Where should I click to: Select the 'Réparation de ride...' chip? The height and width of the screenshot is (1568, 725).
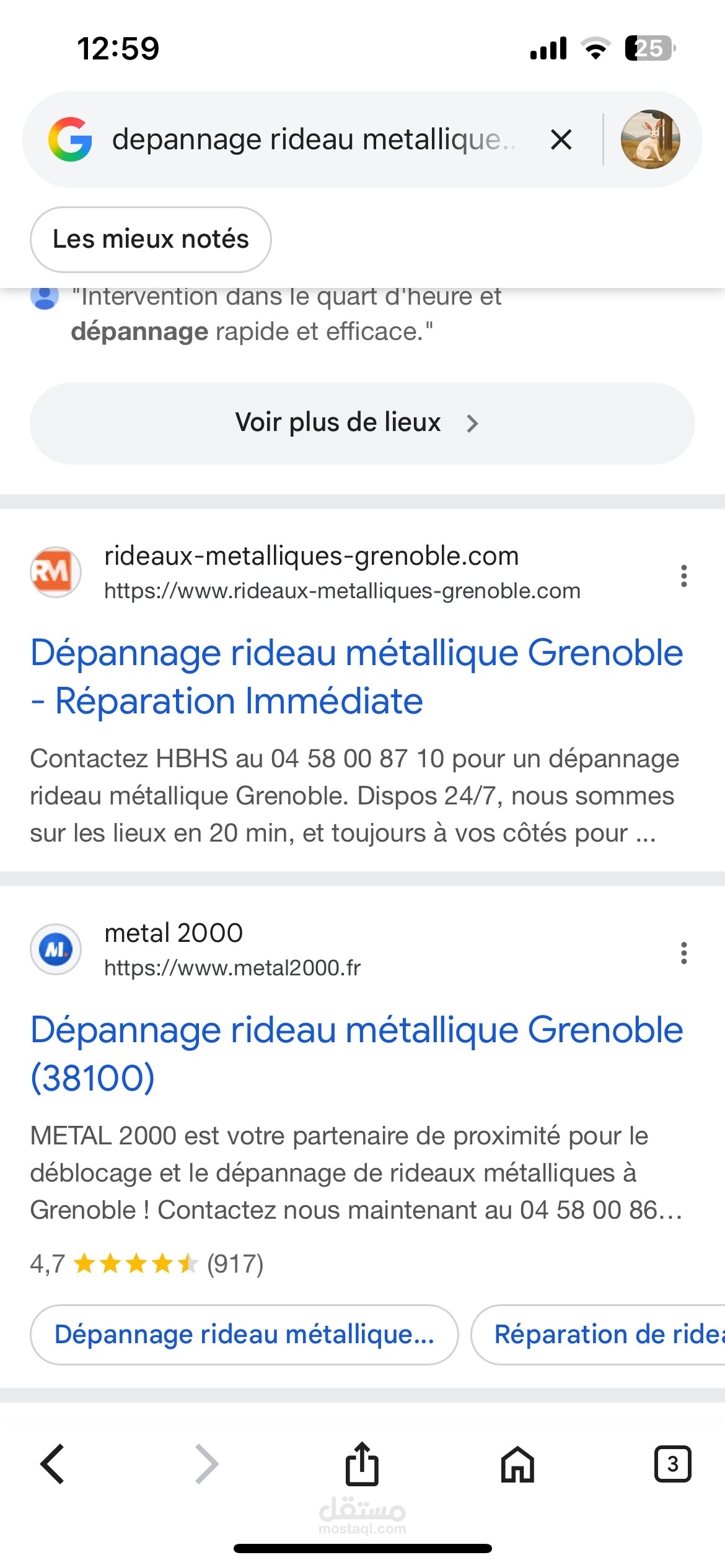pyautogui.click(x=599, y=1335)
